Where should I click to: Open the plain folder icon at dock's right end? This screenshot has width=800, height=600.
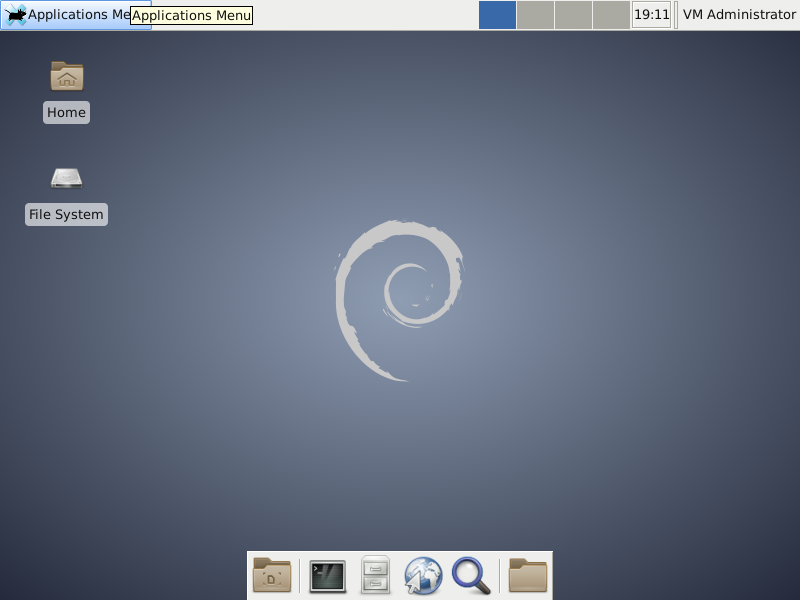(x=528, y=575)
